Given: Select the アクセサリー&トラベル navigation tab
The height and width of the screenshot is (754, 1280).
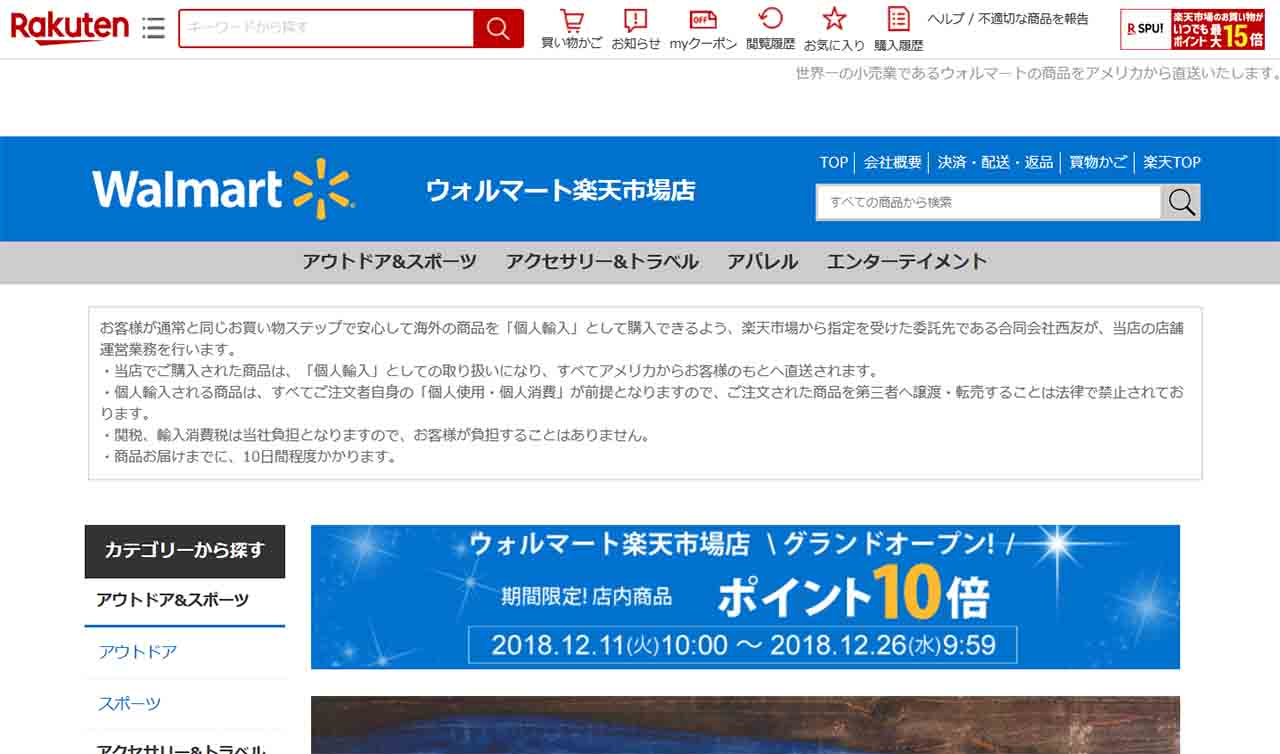Looking at the screenshot, I should coord(601,262).
